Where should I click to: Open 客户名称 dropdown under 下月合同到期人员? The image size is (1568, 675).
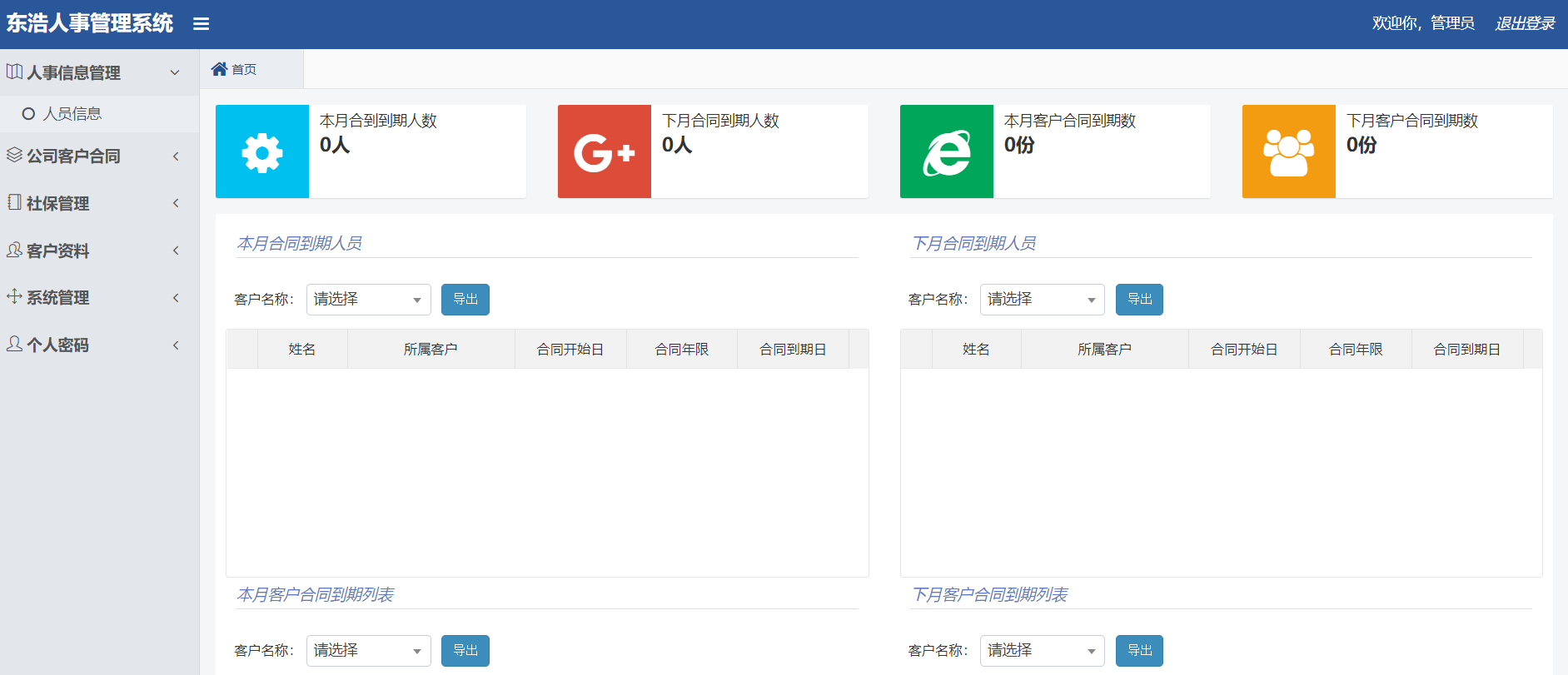1042,300
